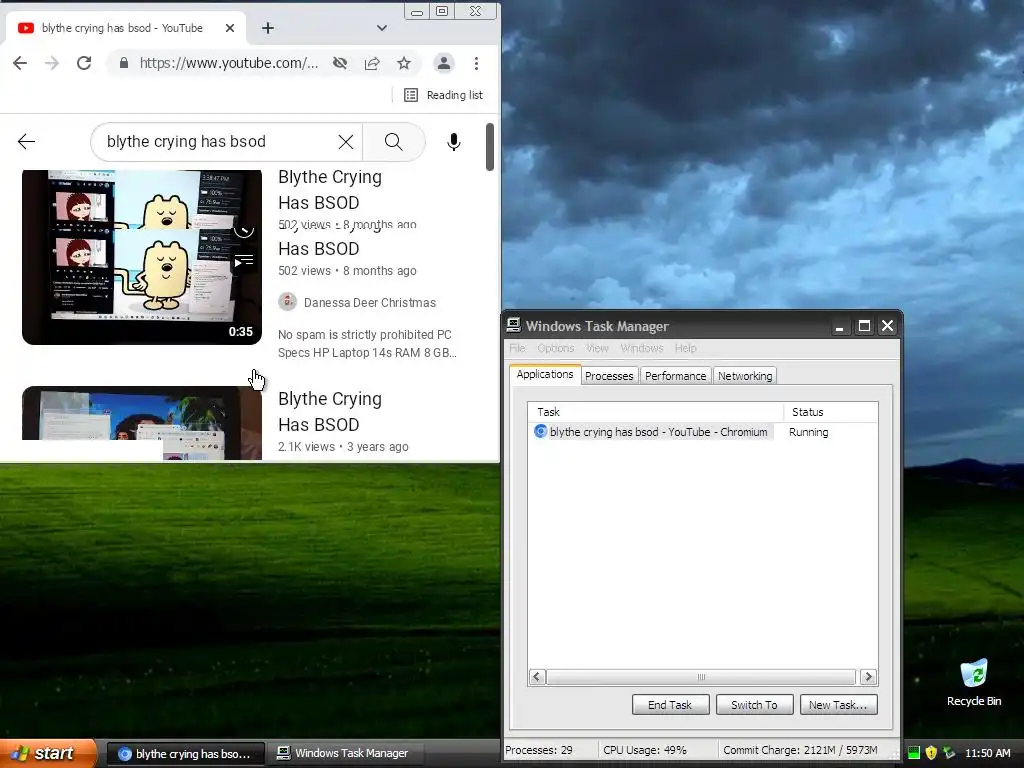Sort by the Status column header
Viewport: 1024px width, 768px height.
pyautogui.click(x=831, y=412)
